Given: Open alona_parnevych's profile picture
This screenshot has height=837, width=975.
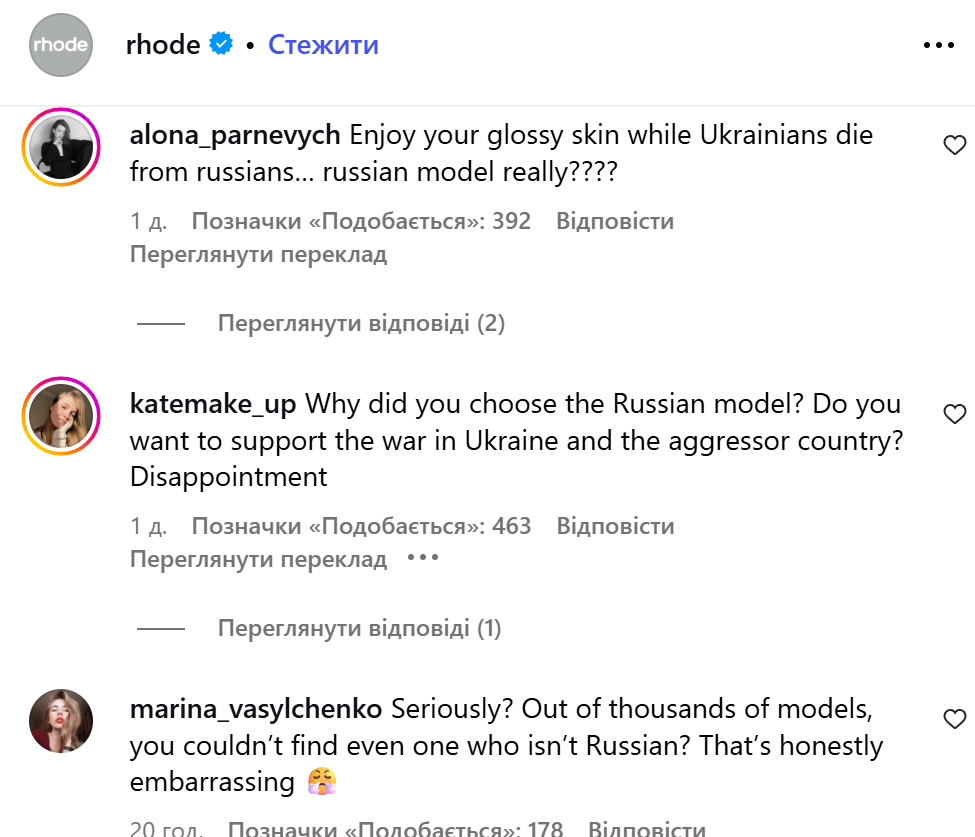Looking at the screenshot, I should (60, 149).
